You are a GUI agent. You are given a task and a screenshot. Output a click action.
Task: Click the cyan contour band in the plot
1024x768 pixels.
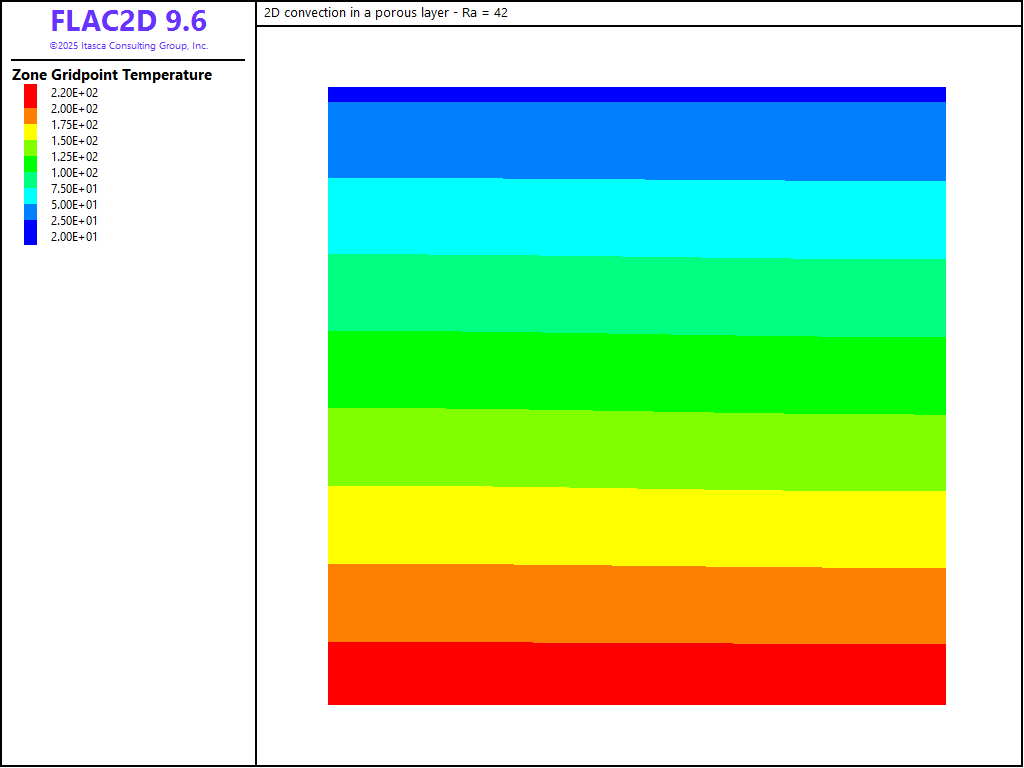point(636,217)
